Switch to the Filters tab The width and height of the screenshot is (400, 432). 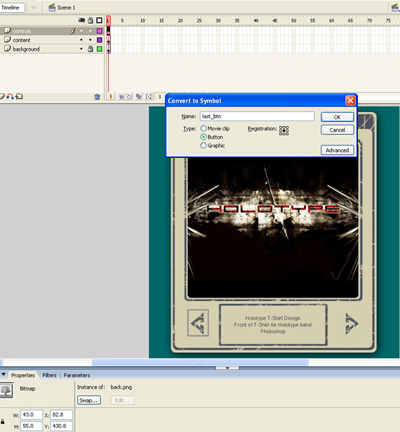point(49,375)
